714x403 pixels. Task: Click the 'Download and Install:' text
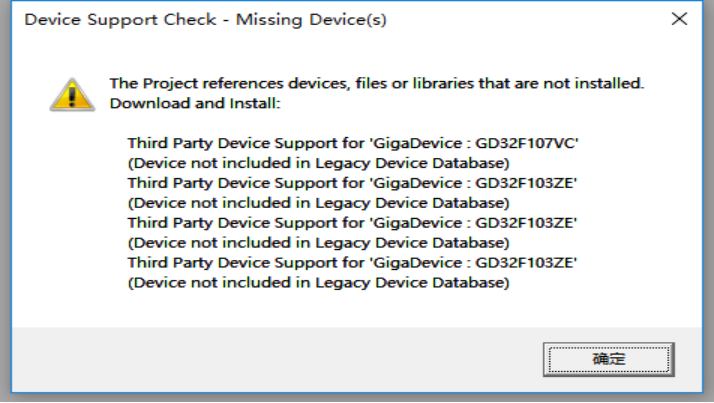(x=195, y=103)
